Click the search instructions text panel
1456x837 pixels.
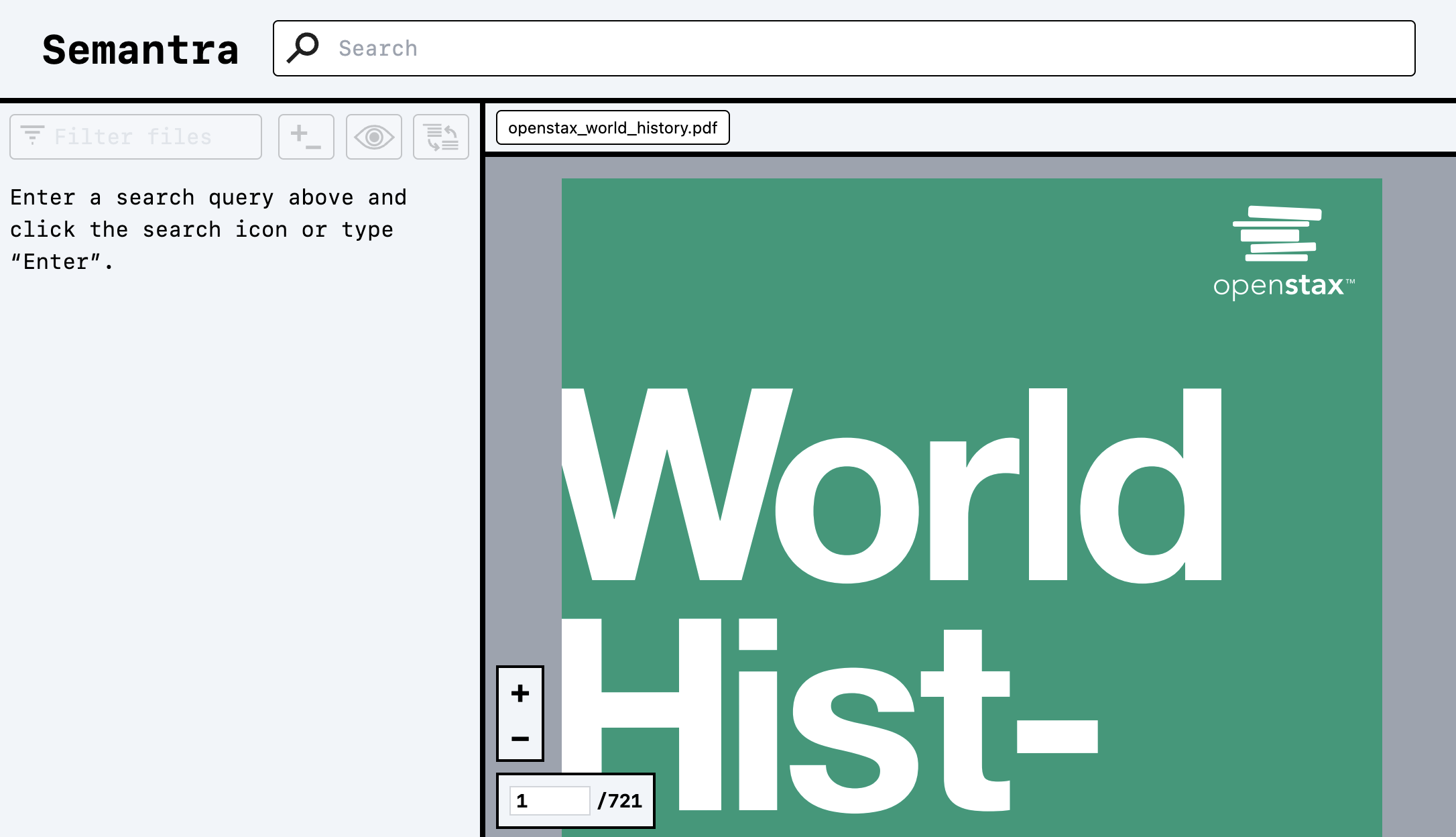pos(208,229)
